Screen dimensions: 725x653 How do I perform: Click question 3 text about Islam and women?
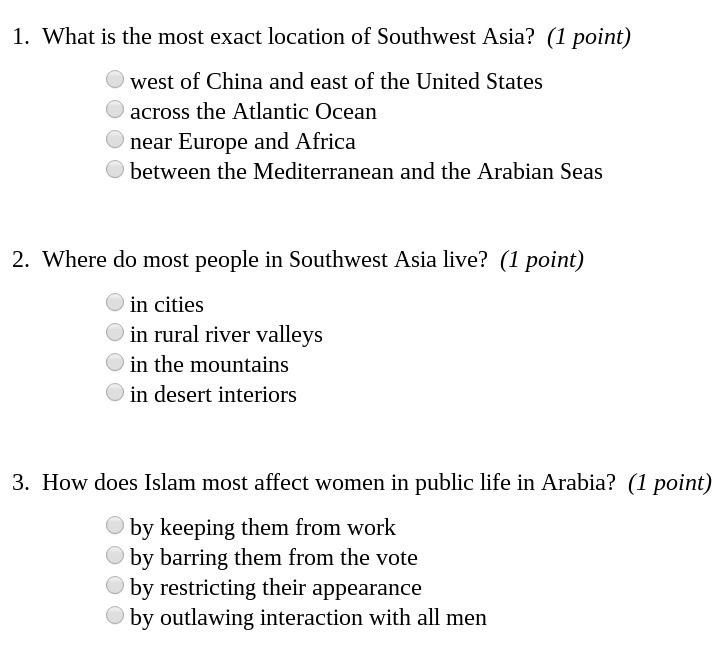click(x=329, y=483)
